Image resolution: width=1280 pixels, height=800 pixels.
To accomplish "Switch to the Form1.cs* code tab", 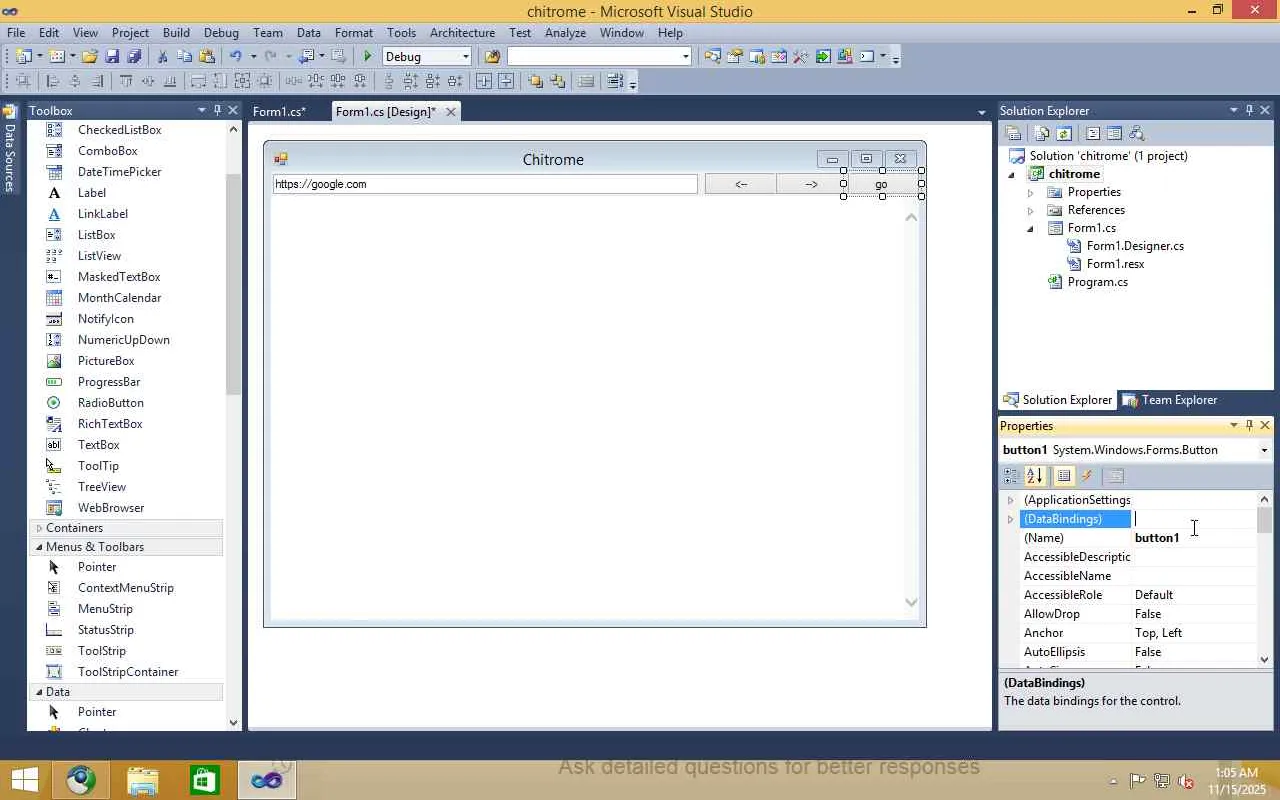I will (x=280, y=112).
